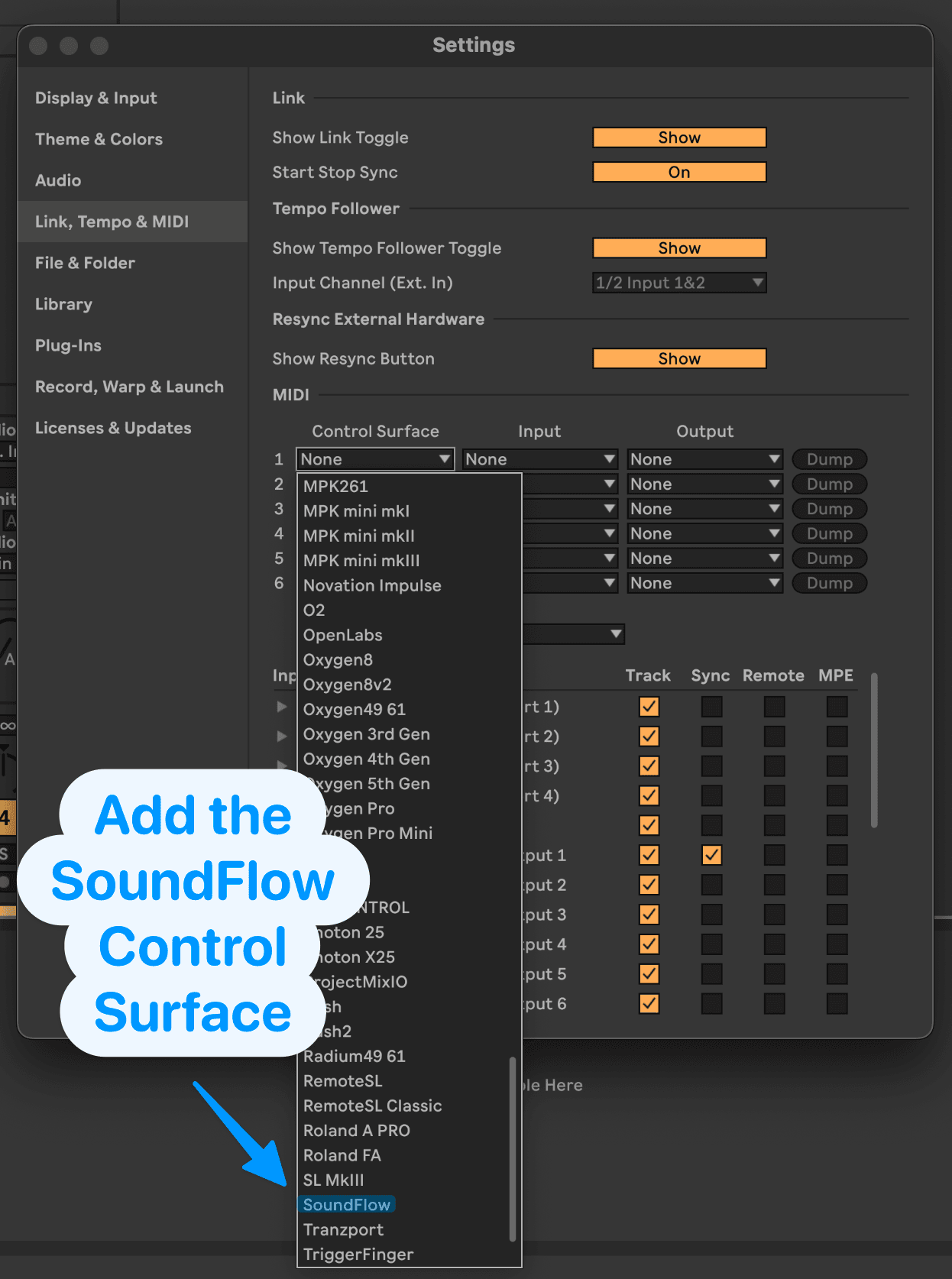Open the Input dropdown for row 1

[x=540, y=459]
